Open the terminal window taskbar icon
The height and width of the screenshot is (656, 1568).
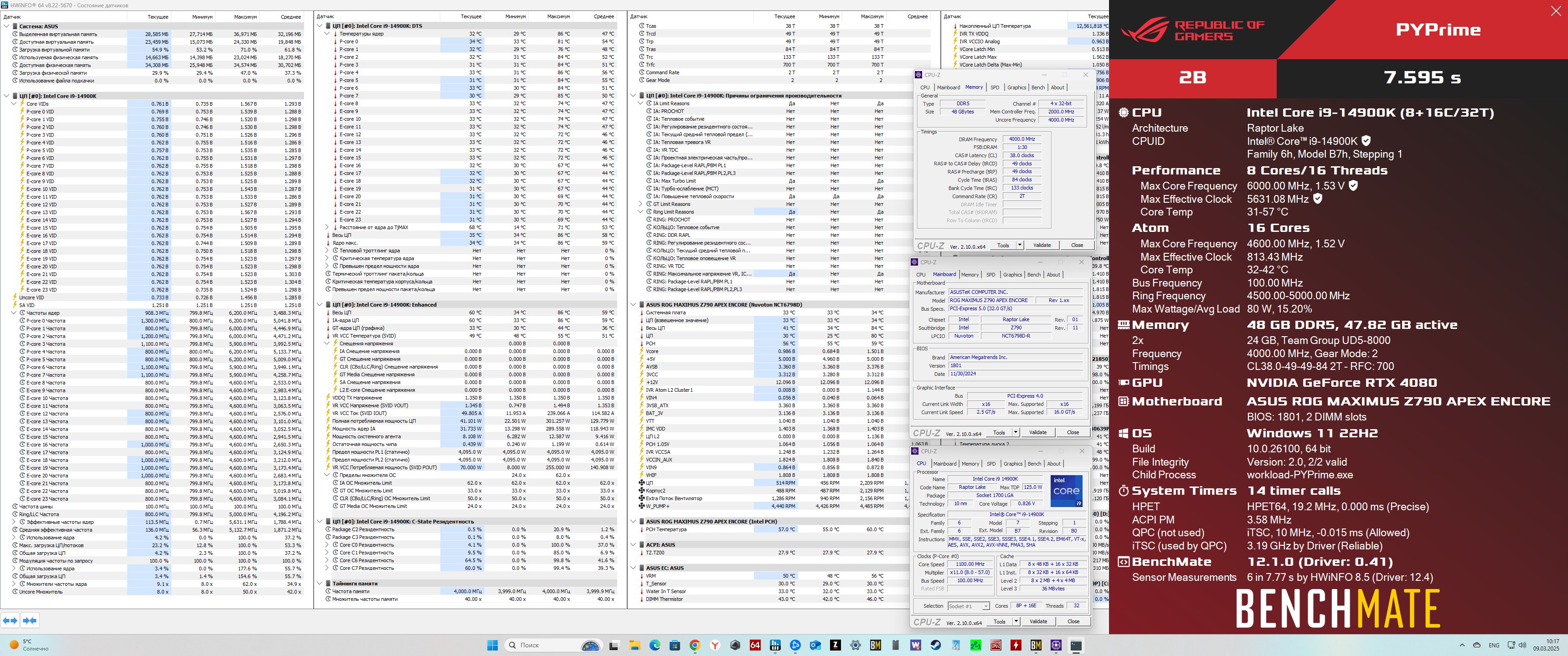pyautogui.click(x=1076, y=645)
